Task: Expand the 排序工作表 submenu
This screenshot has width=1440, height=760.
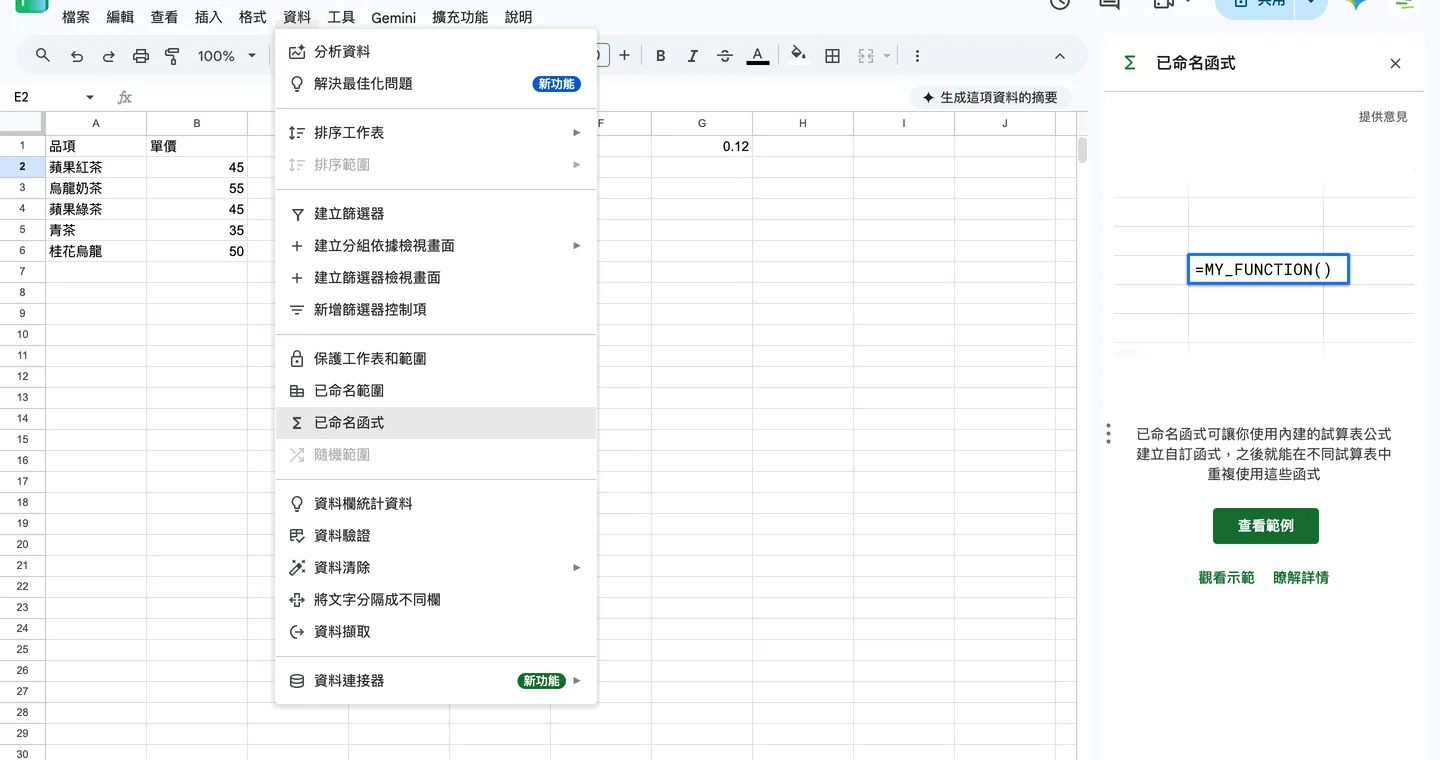Action: [576, 132]
